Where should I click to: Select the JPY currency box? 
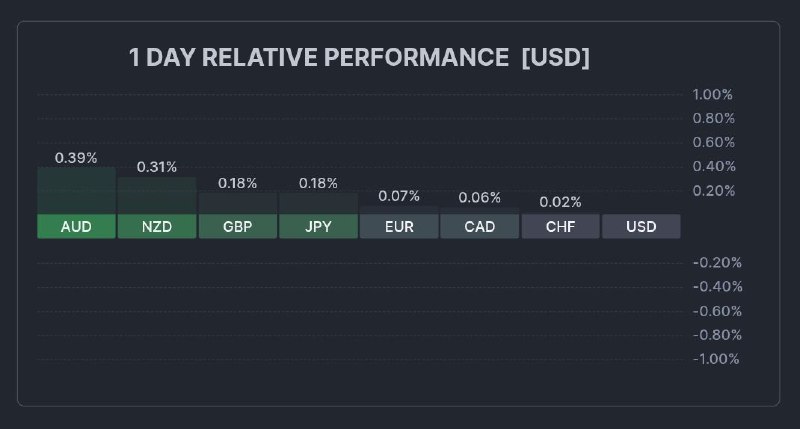[318, 227]
